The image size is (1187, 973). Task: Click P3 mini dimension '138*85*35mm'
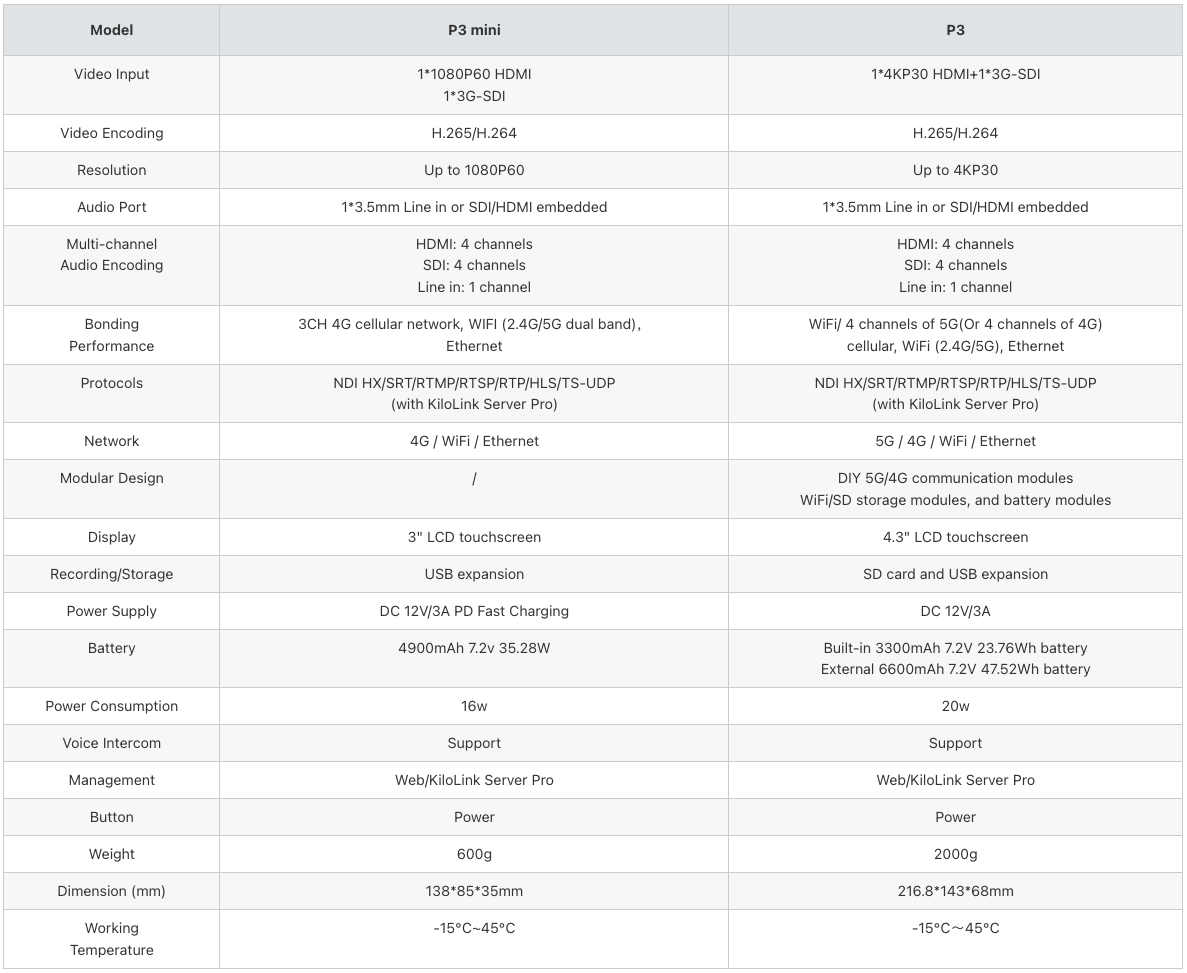tap(474, 891)
